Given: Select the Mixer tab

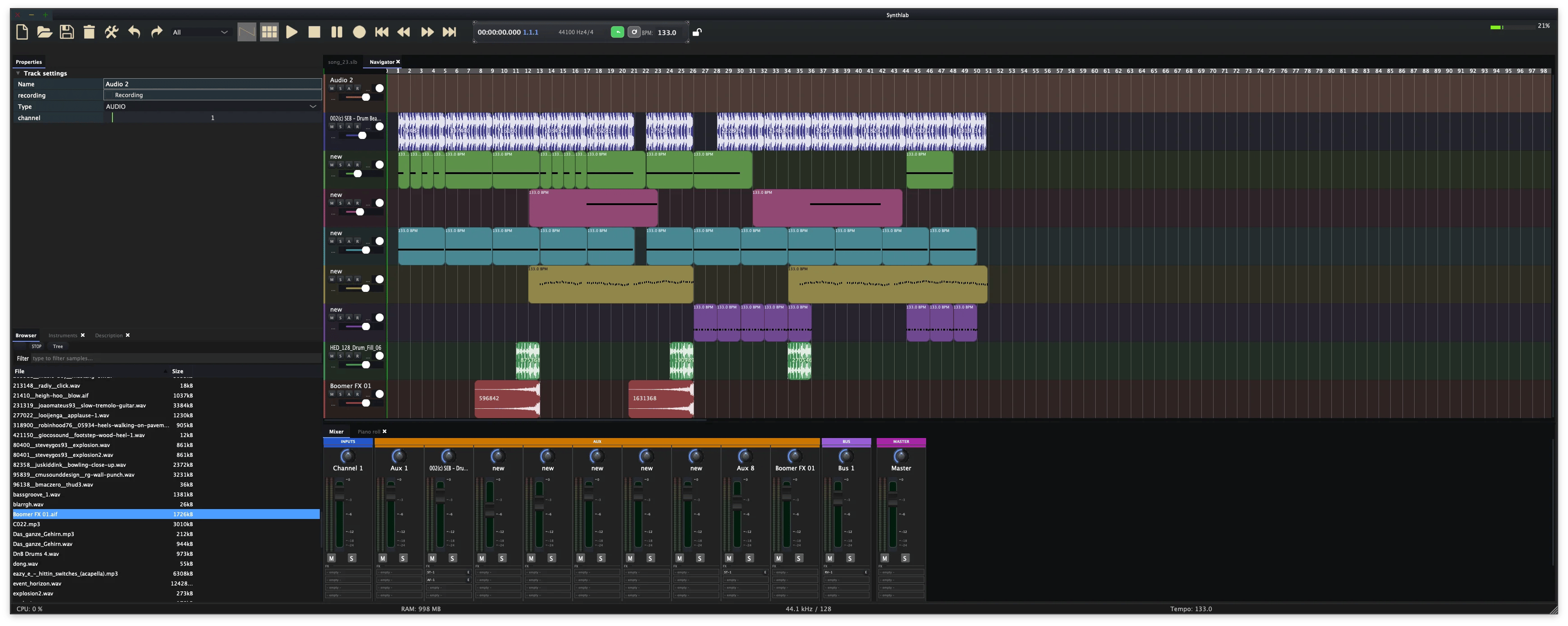Looking at the screenshot, I should [x=336, y=432].
